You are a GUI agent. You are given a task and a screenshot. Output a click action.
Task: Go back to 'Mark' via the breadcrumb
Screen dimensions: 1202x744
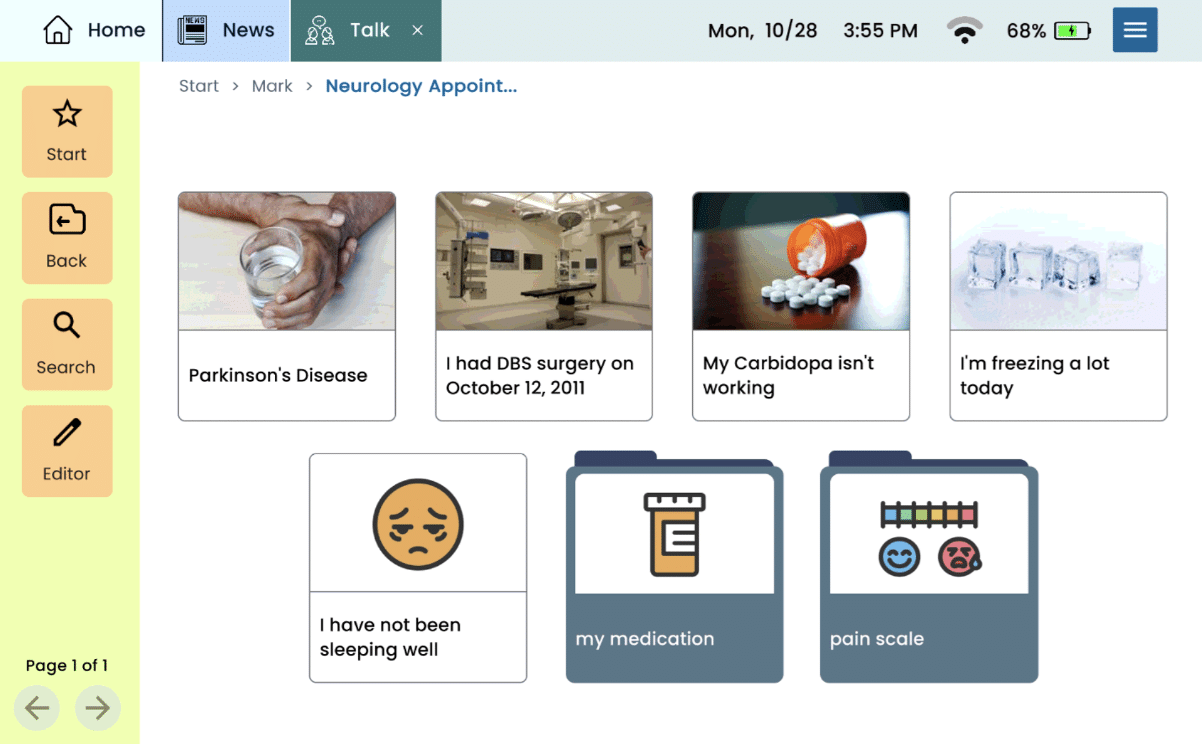(272, 86)
